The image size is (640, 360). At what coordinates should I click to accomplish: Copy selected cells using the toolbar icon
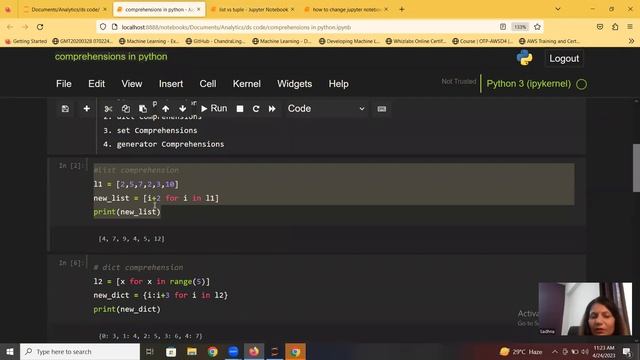click(125, 109)
